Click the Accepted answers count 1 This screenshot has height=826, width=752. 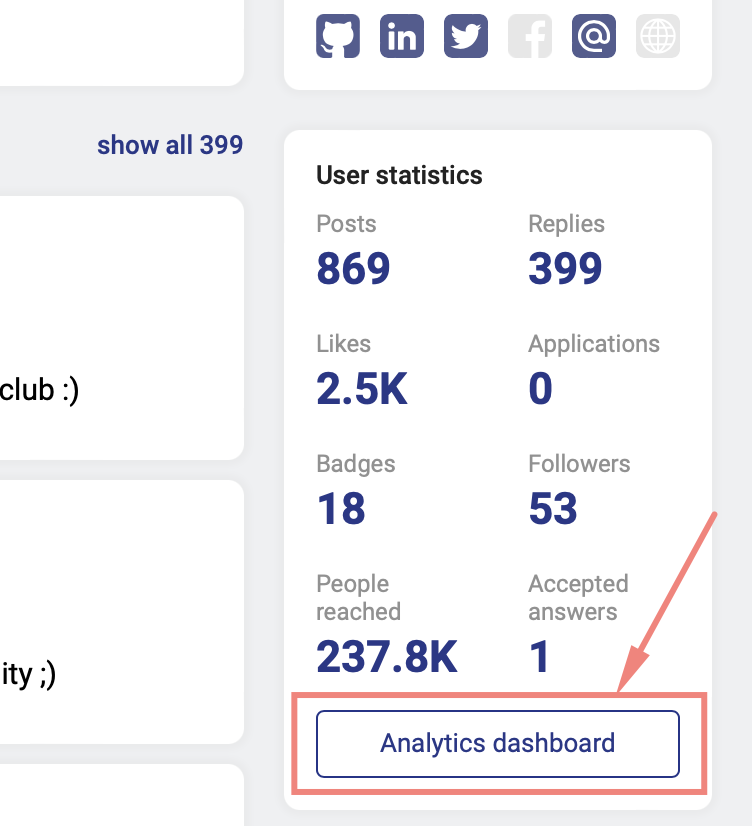(x=539, y=657)
